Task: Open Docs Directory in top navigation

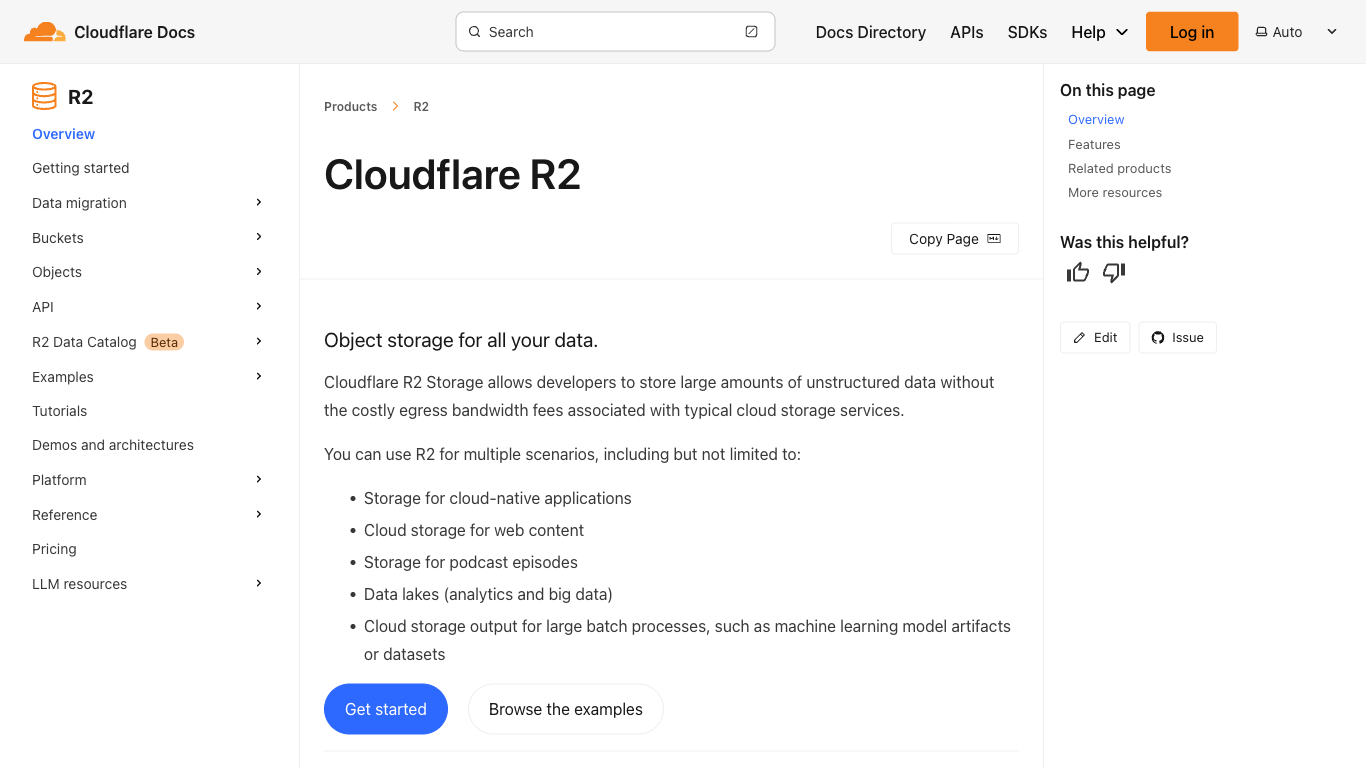Action: pos(871,32)
